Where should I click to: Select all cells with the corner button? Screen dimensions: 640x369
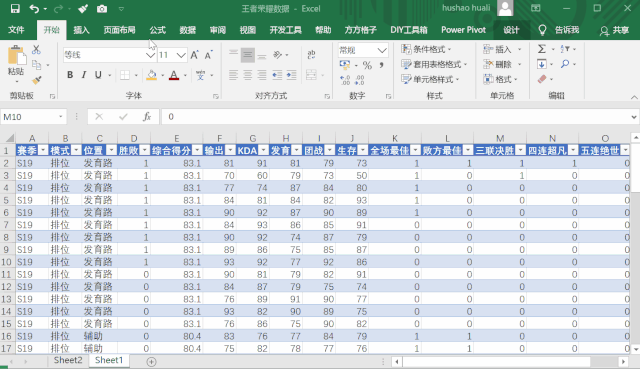tap(9, 138)
